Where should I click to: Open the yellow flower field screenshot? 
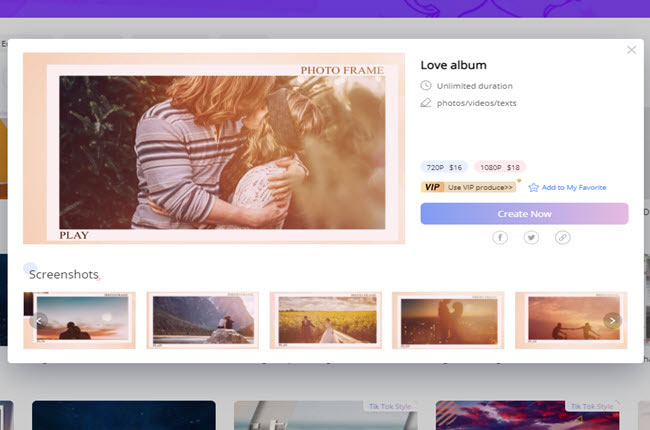point(325,320)
